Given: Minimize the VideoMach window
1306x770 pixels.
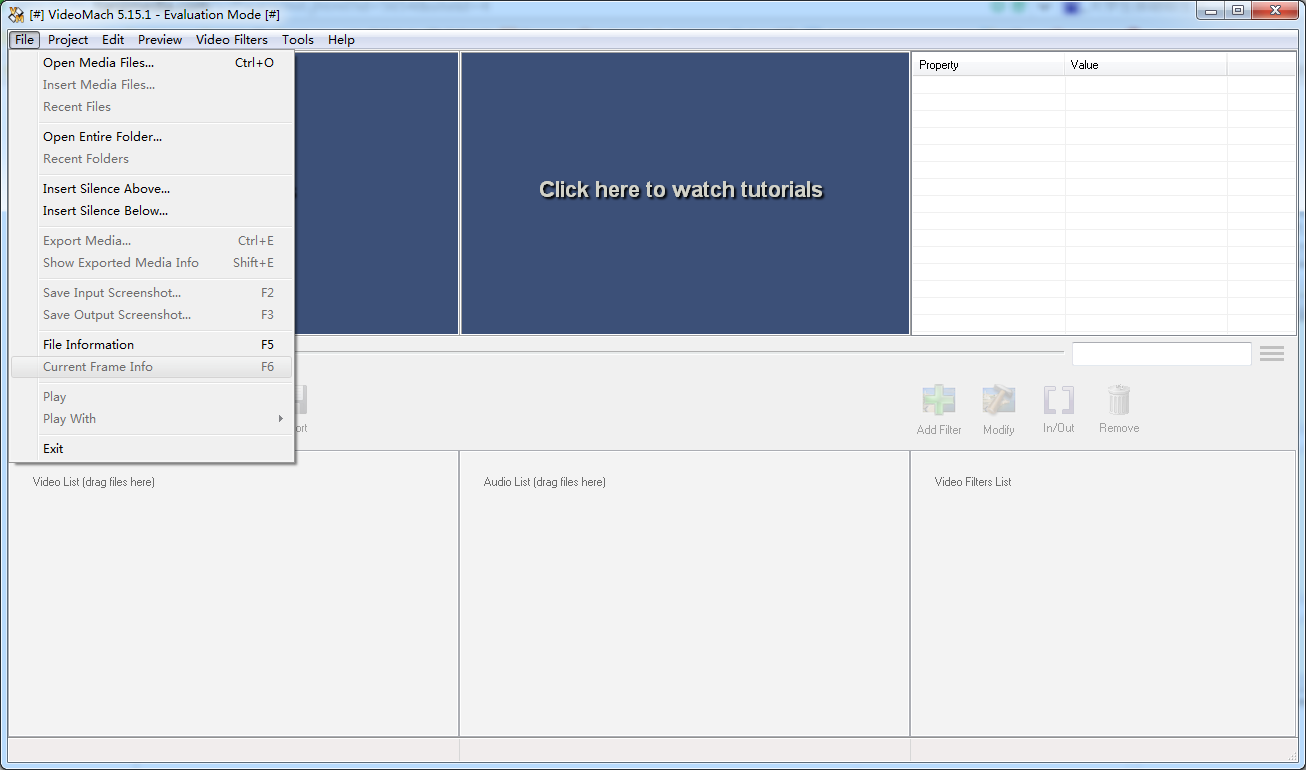Looking at the screenshot, I should [x=1213, y=10].
